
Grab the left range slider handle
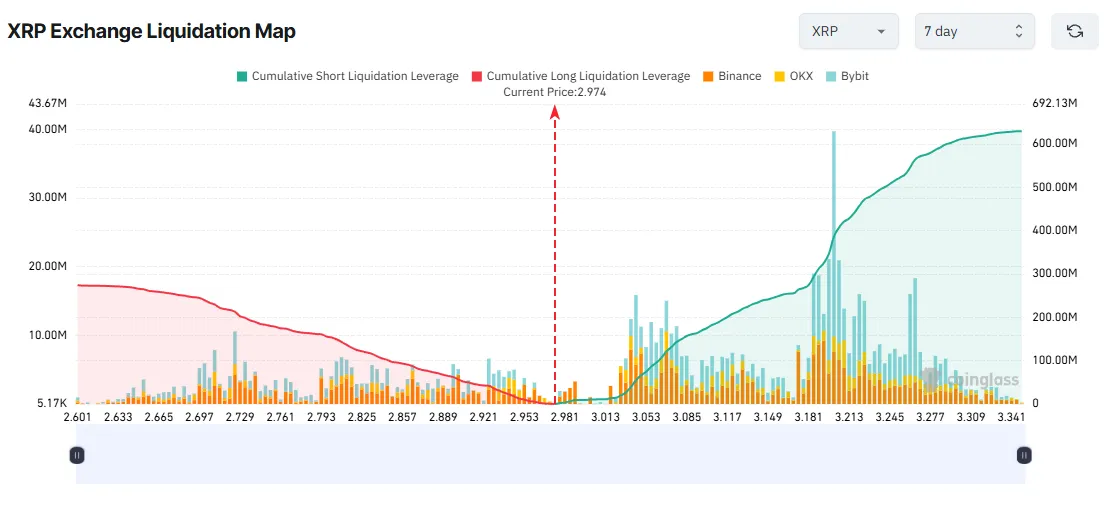pos(77,455)
